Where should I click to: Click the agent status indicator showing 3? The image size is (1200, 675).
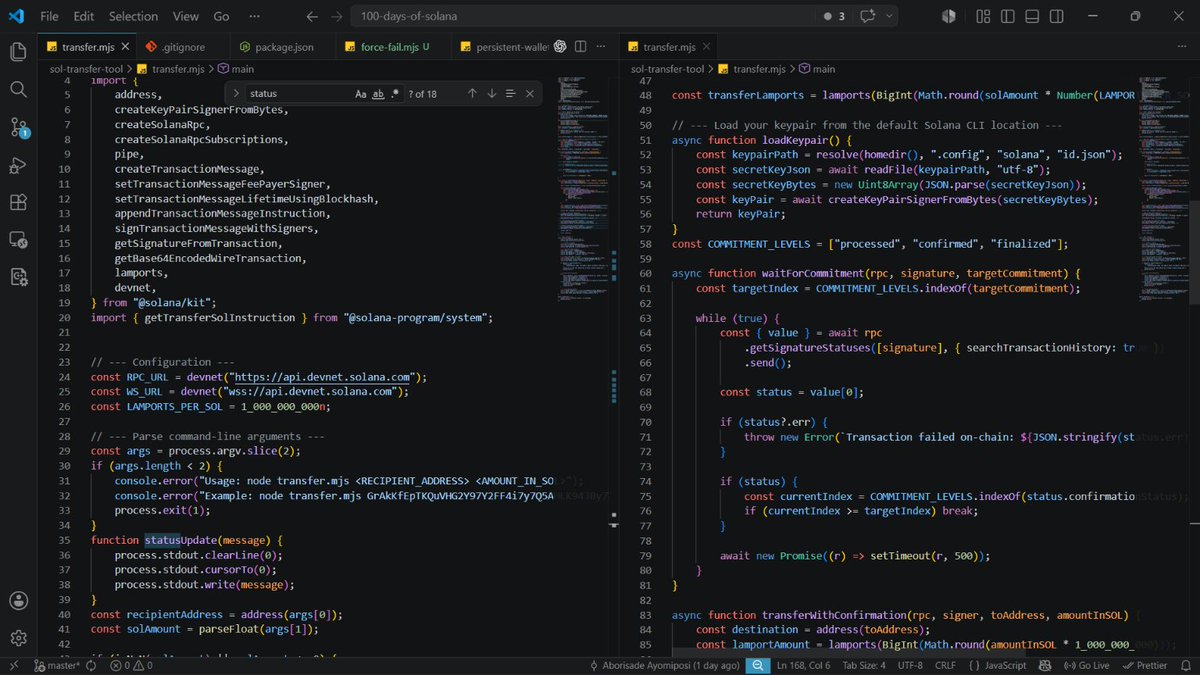pos(832,16)
